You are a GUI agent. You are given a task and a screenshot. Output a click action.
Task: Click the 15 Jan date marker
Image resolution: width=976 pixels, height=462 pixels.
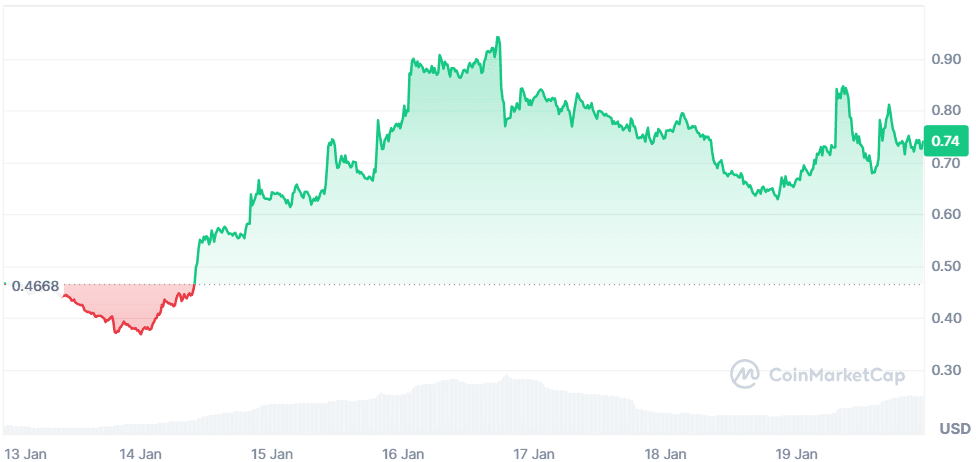(272, 454)
